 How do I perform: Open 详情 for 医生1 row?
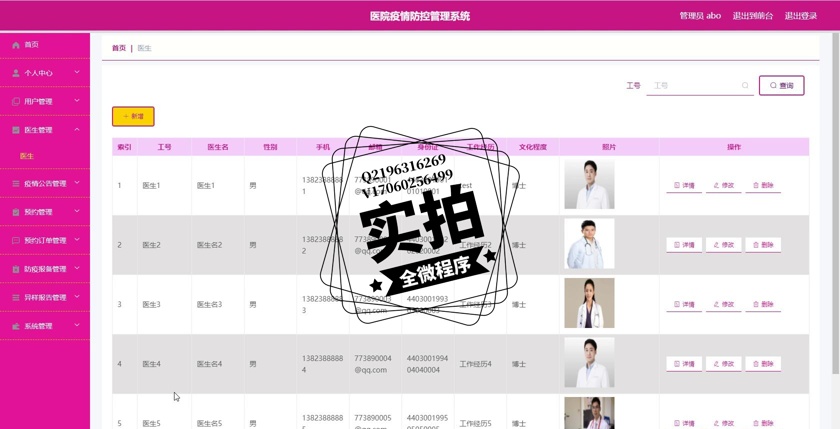(x=684, y=185)
